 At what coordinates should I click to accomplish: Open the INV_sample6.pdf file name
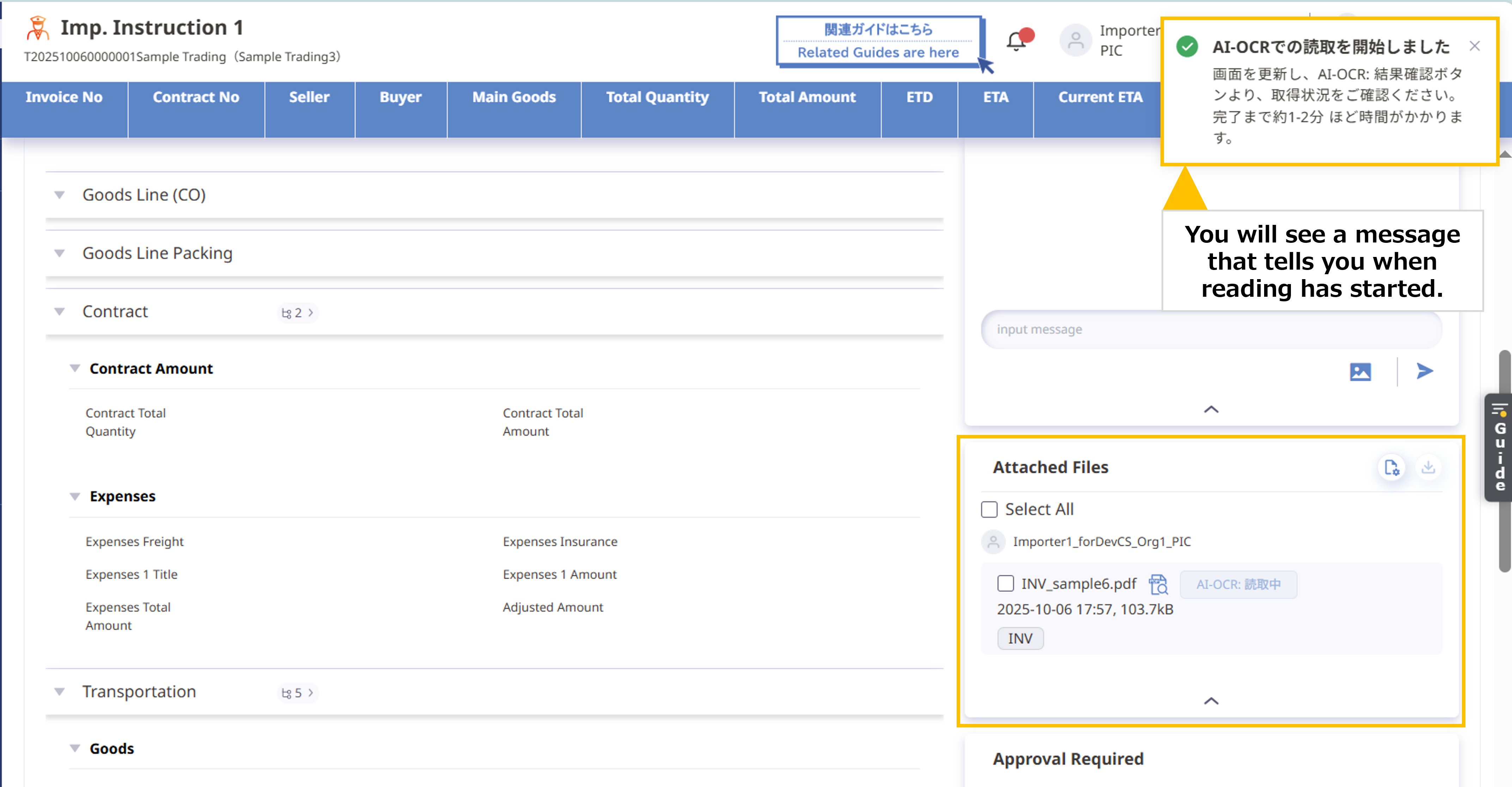tap(1079, 584)
